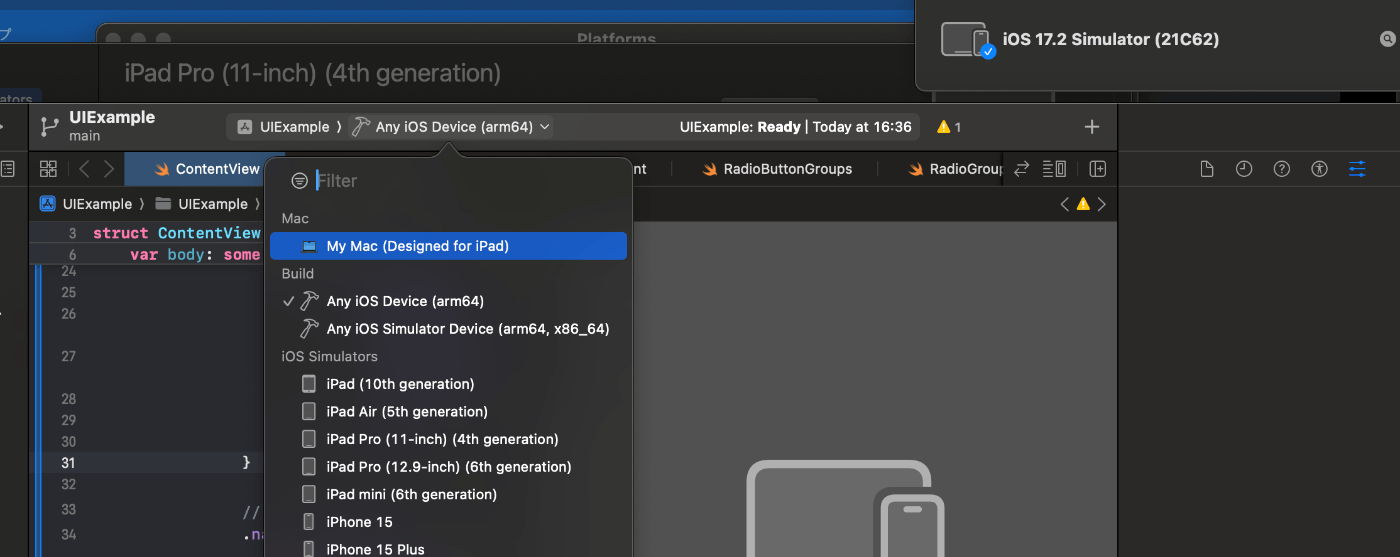
Task: Click the swap editor arrows icon
Action: pyautogui.click(x=1021, y=169)
